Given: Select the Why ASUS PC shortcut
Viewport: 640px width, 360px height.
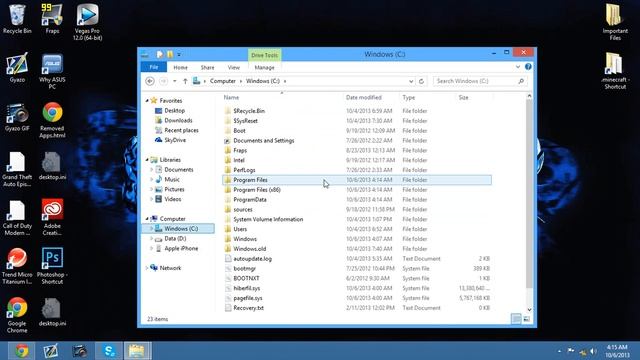Looking at the screenshot, I should tap(52, 71).
